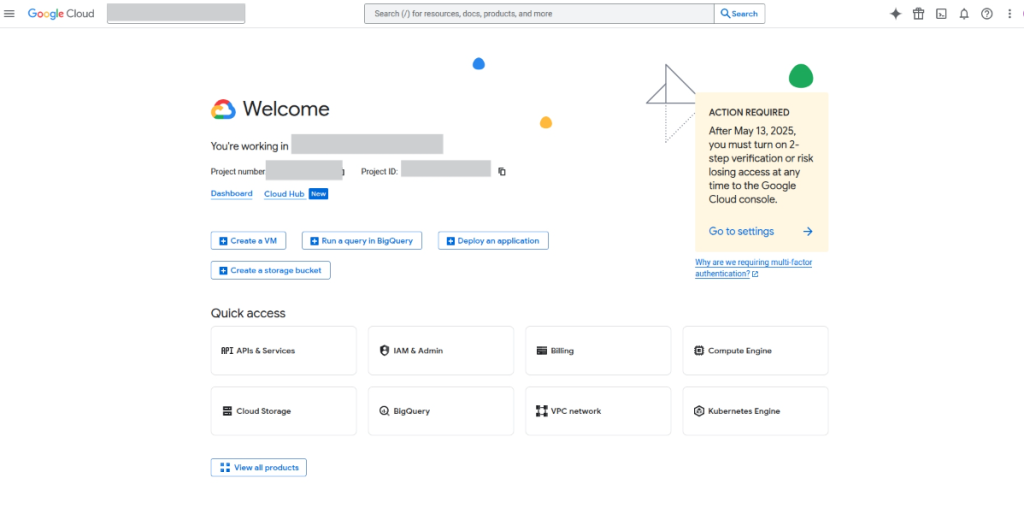Open the Billing quick access card
Screen dimensions: 1024x531
click(x=598, y=351)
